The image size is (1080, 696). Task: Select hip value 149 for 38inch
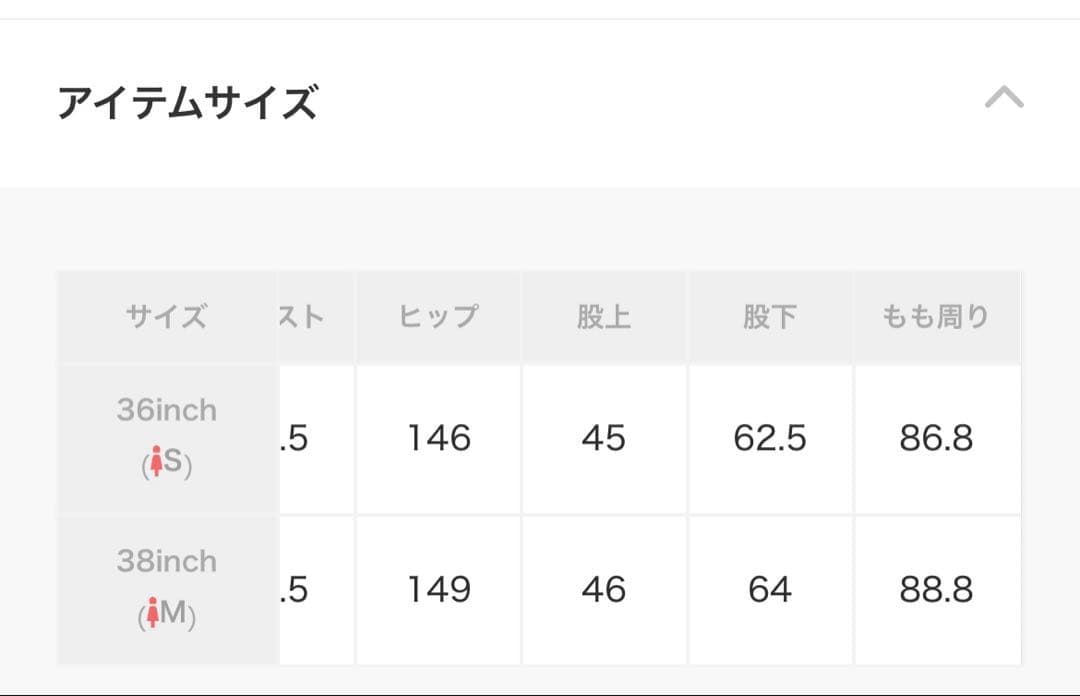pos(438,590)
